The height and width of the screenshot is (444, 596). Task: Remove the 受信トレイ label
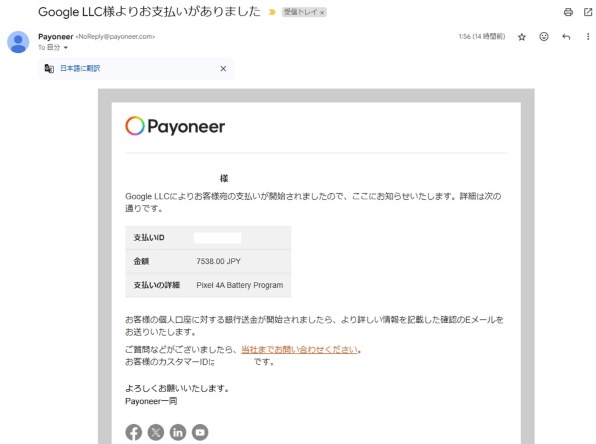point(322,13)
